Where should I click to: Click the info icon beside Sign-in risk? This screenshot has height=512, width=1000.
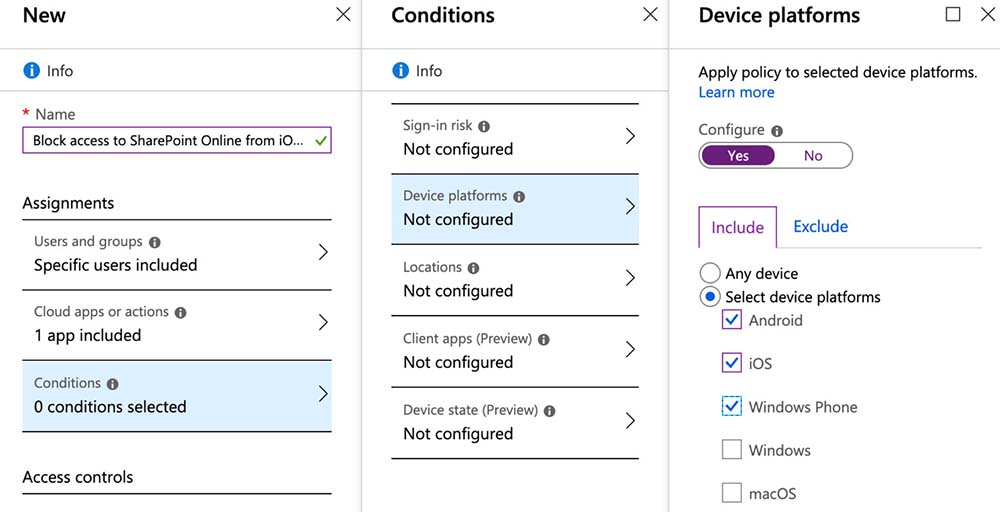point(484,127)
